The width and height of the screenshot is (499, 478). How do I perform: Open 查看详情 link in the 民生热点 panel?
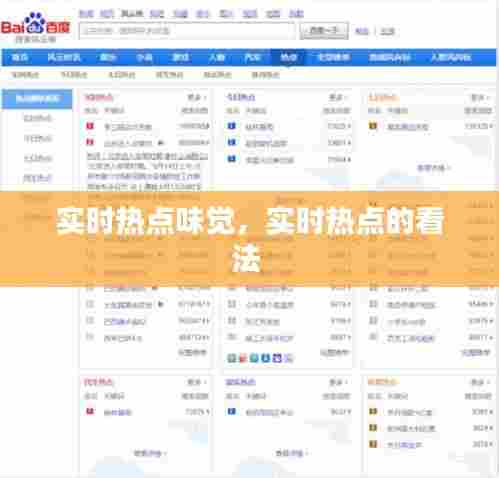pyautogui.click(x=150, y=453)
